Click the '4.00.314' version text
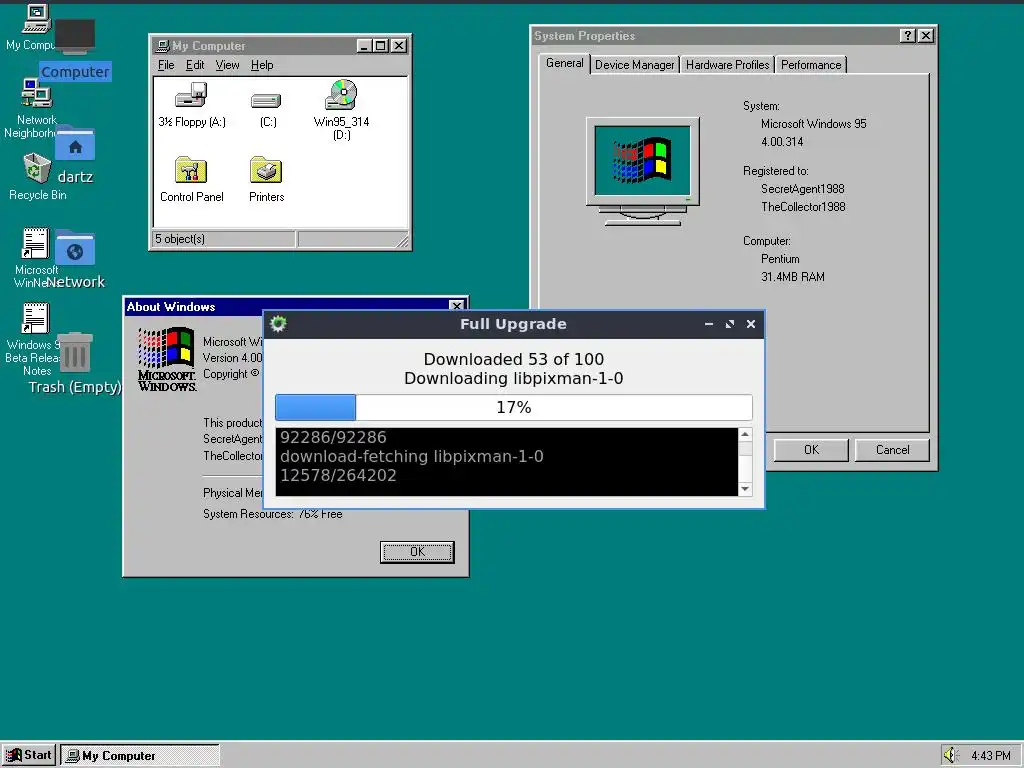Viewport: 1024px width, 768px height. [782, 142]
